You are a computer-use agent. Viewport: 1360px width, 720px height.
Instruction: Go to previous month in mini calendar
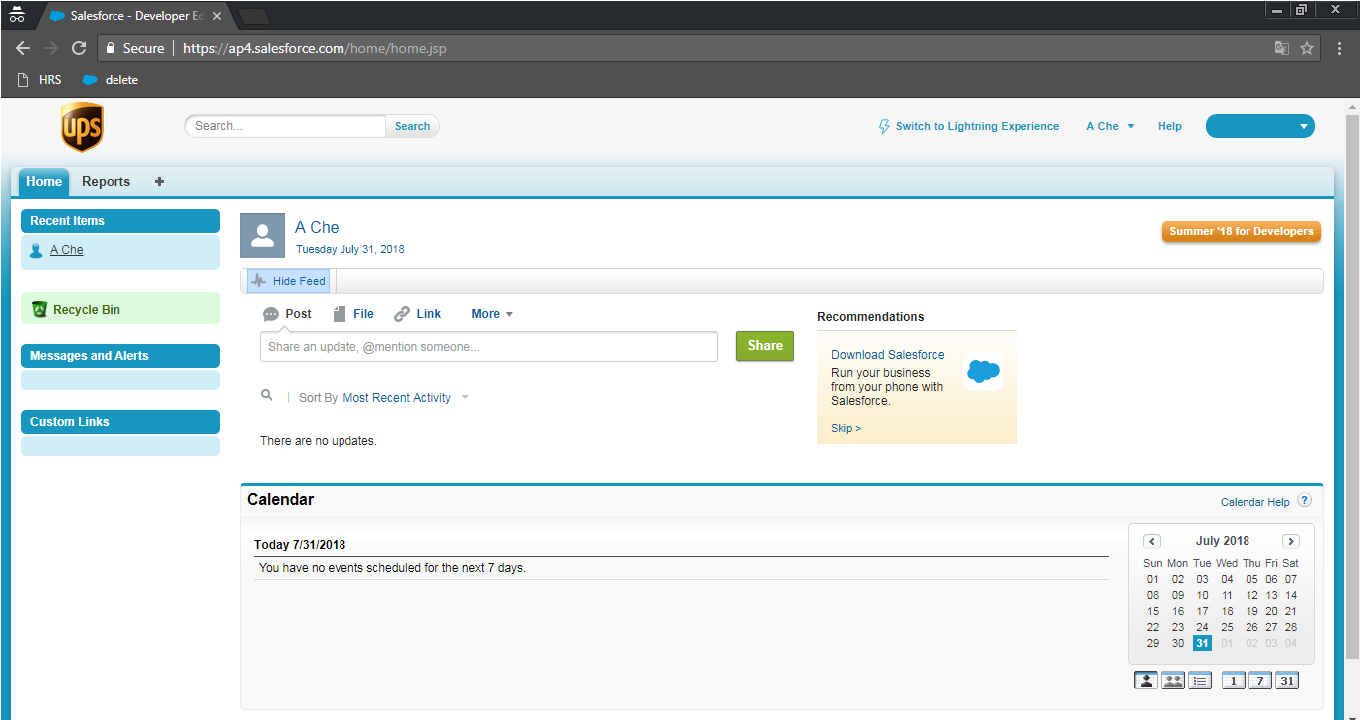(1152, 541)
